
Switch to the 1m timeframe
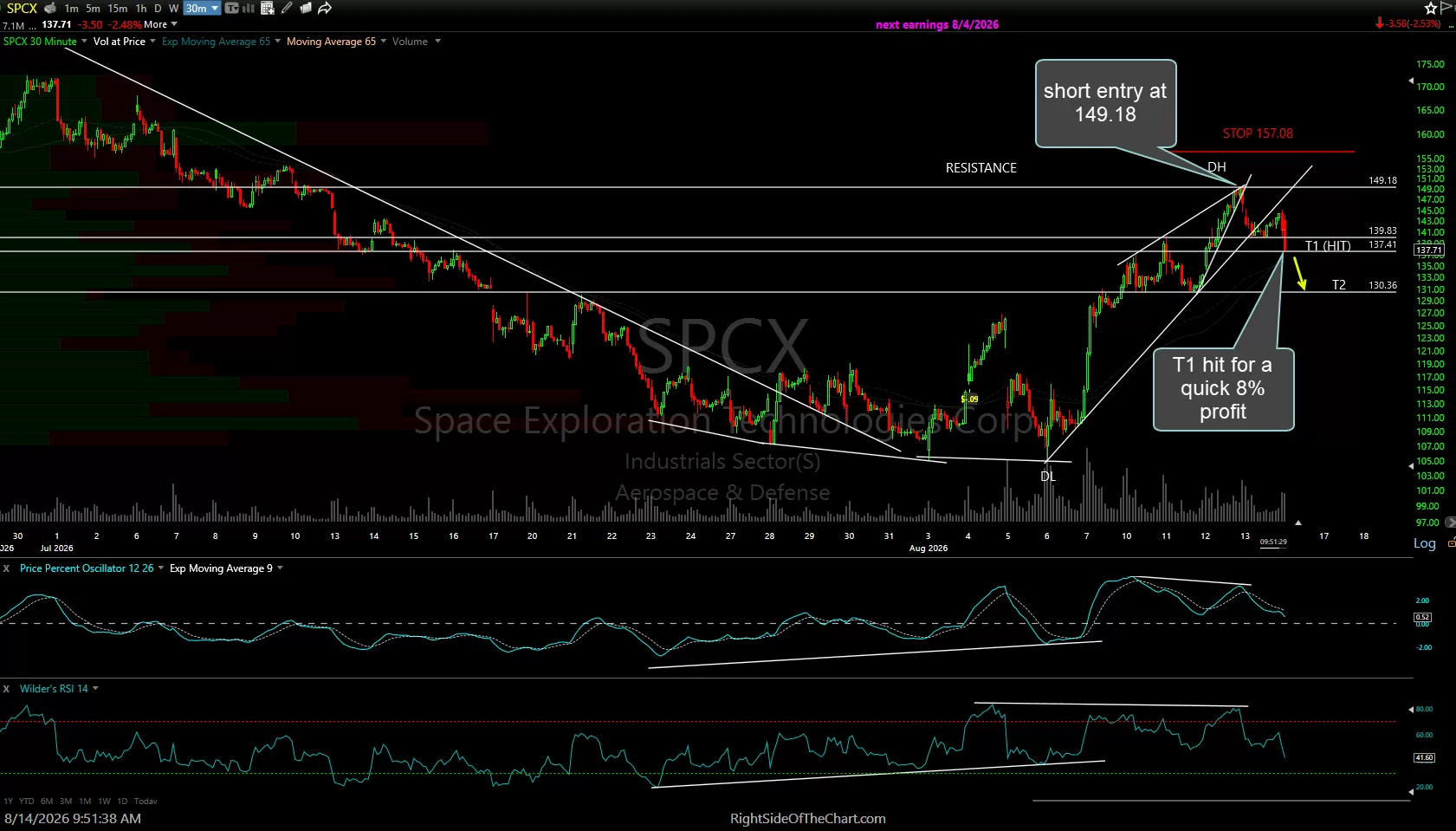click(71, 8)
